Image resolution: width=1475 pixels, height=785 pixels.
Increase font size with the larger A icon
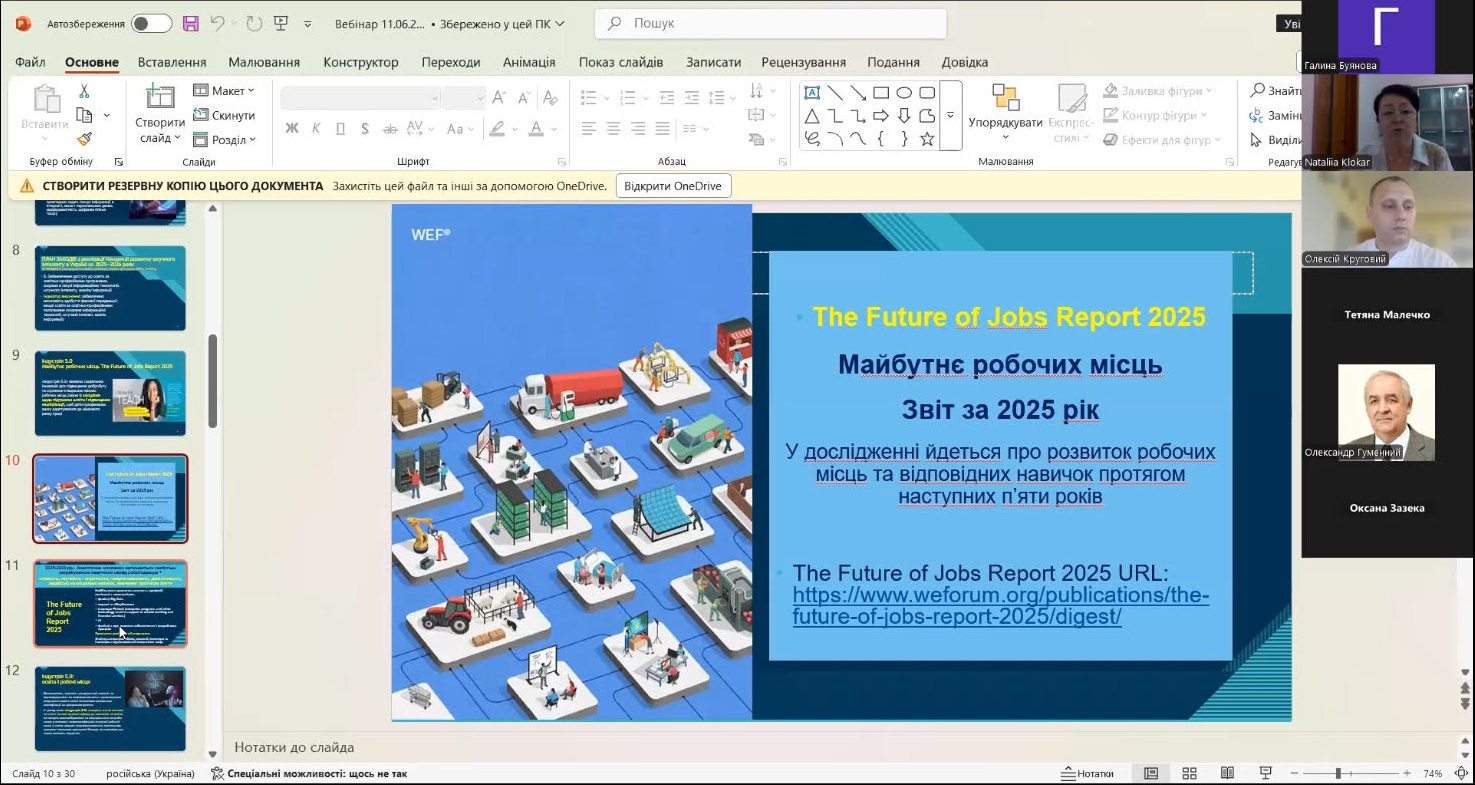point(499,98)
